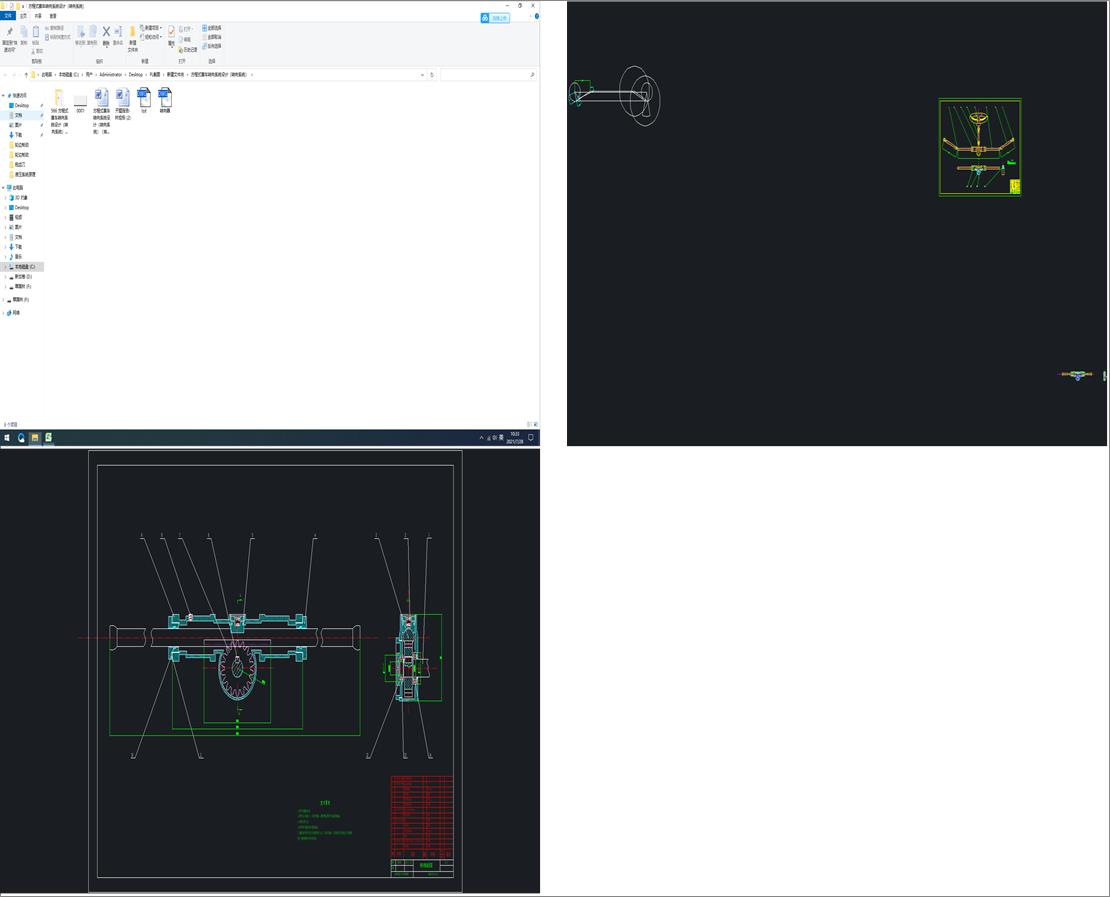Switch to the View ribbon tab

tap(53, 16)
